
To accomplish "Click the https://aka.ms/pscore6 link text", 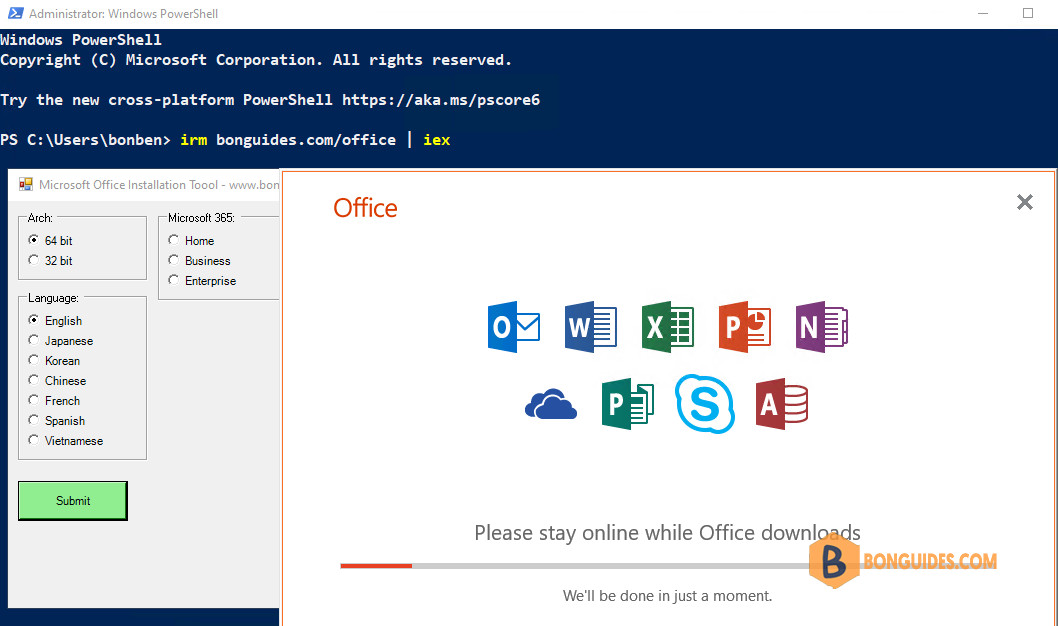I will click(x=441, y=100).
